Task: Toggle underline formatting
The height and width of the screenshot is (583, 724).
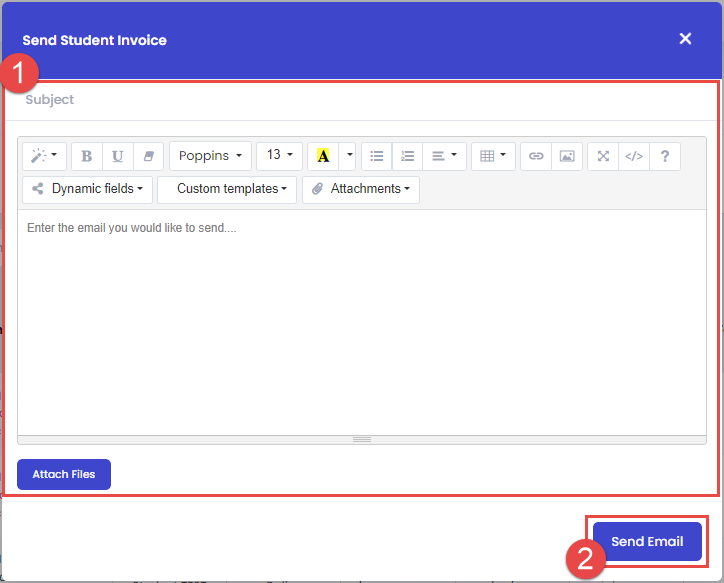Action: click(x=118, y=156)
